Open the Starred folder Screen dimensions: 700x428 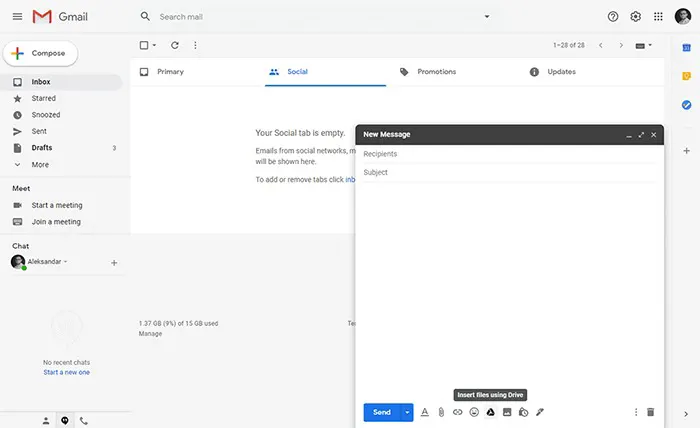pos(61,98)
